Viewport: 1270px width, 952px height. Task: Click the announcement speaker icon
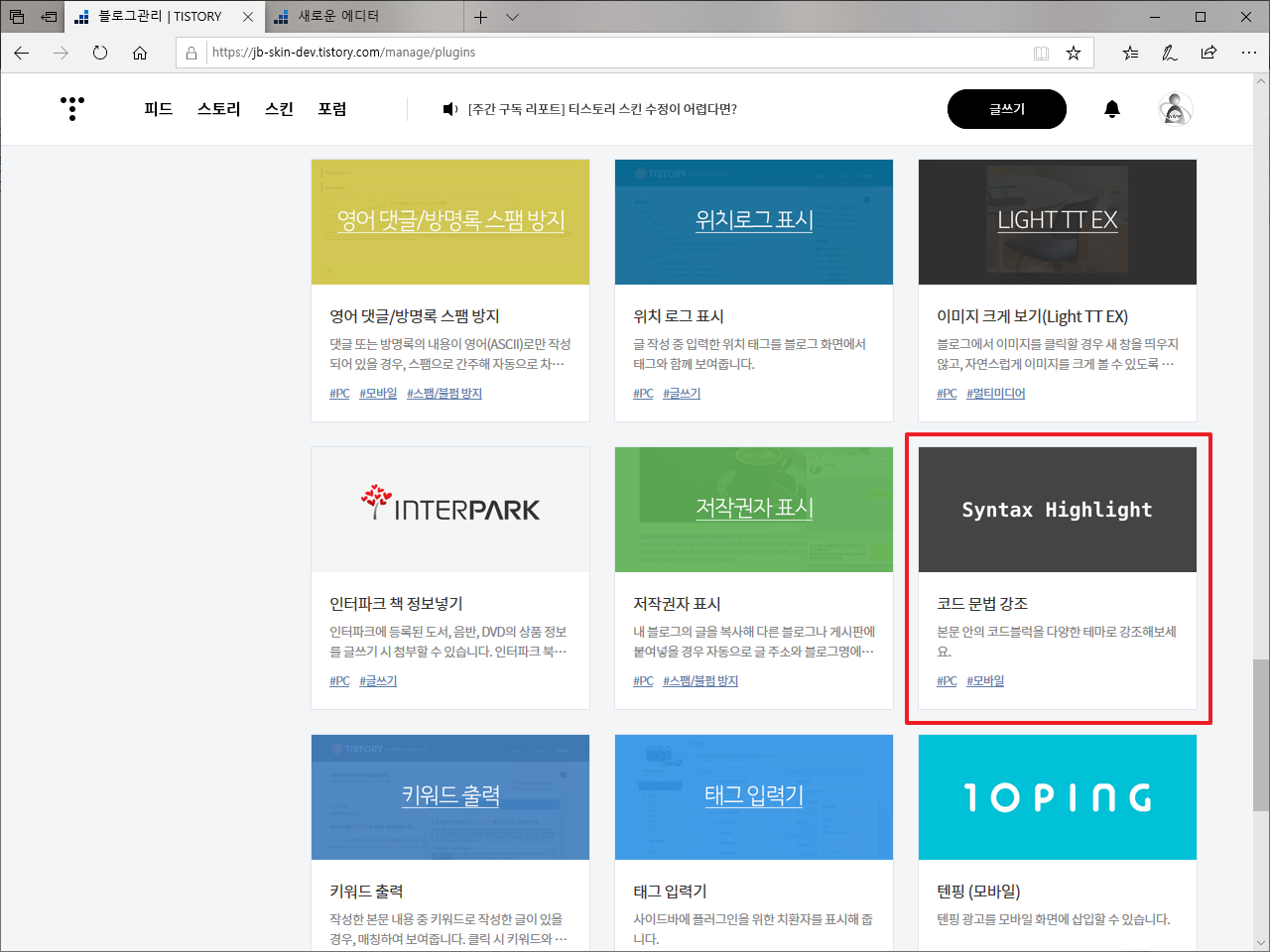450,109
